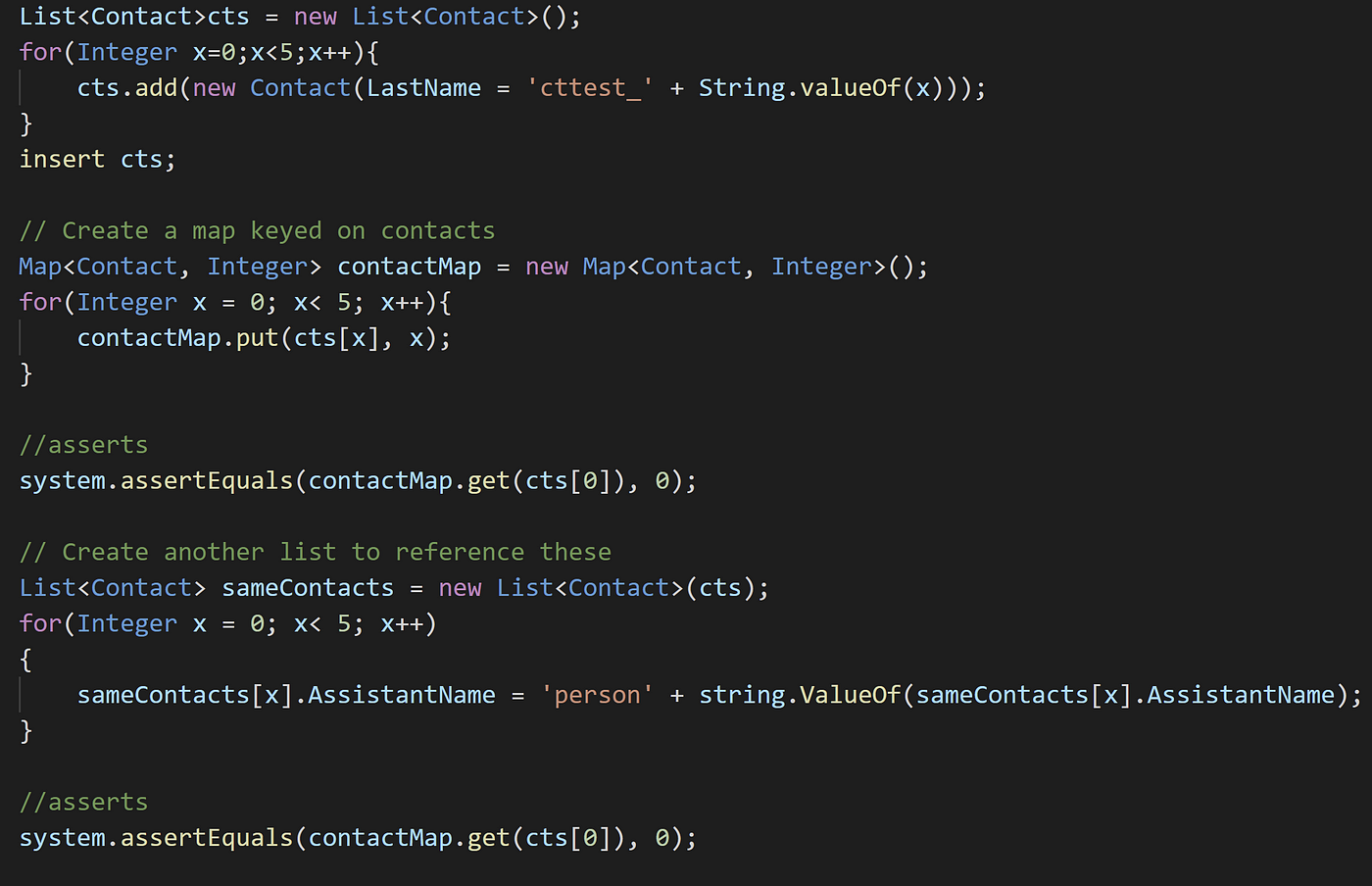This screenshot has width=1372, height=886.
Task: Click the 'new Map<Contact, Integer>()' expression
Action: tap(726, 267)
